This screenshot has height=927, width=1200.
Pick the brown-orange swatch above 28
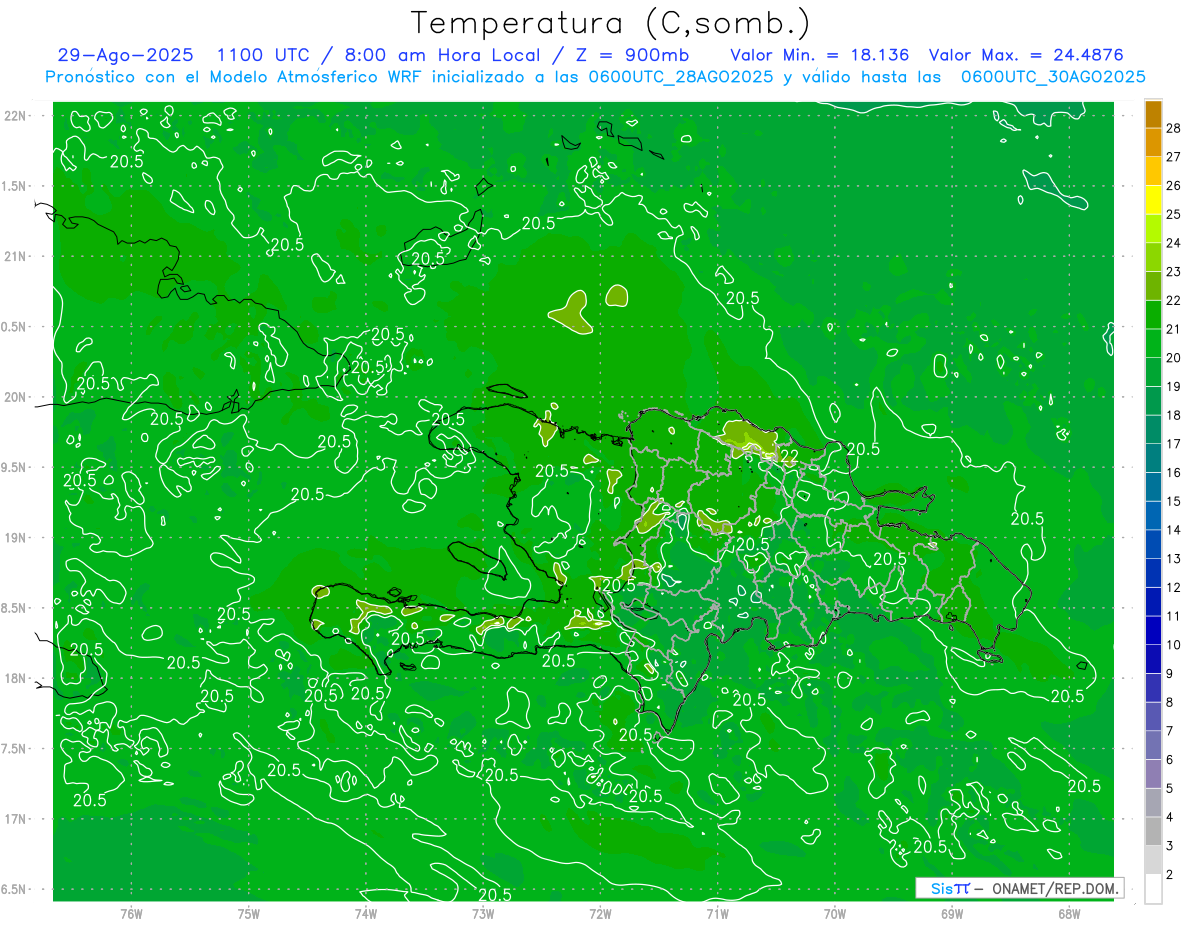(1153, 113)
